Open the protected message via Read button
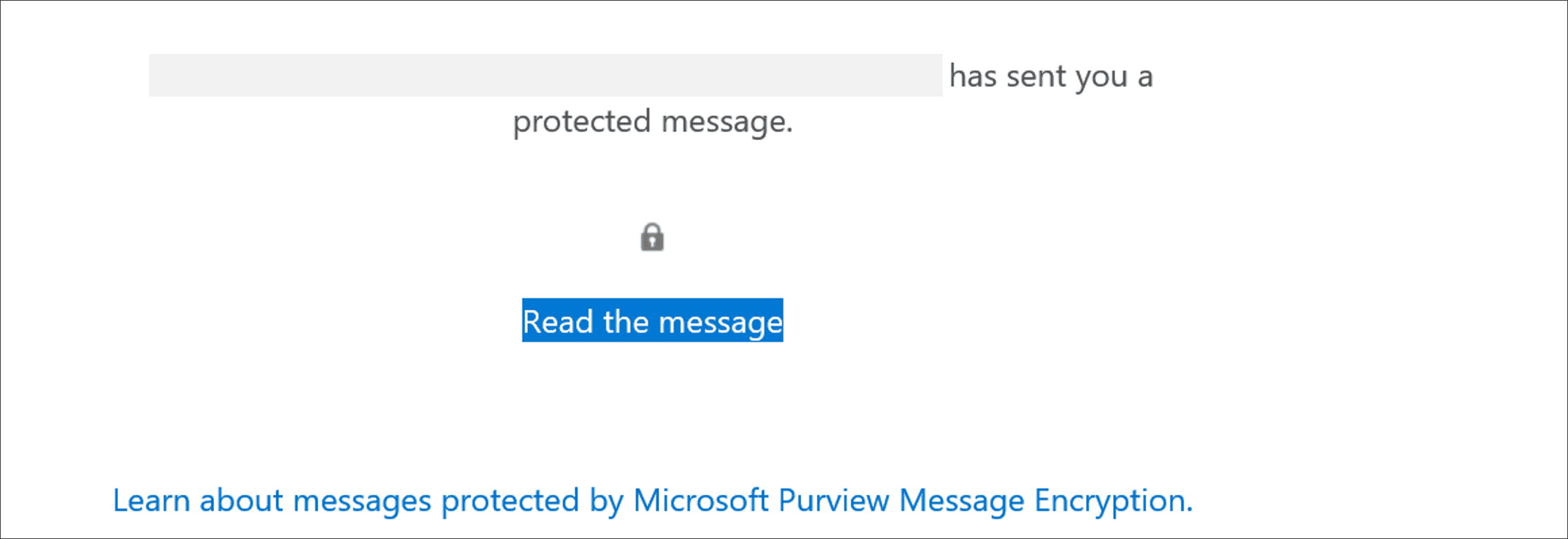 [652, 321]
